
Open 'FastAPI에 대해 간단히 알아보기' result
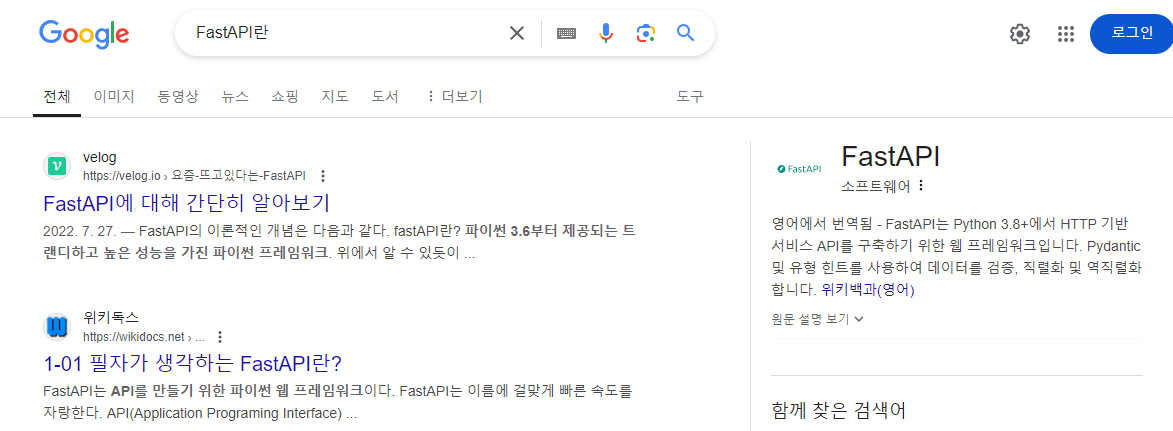point(187,203)
